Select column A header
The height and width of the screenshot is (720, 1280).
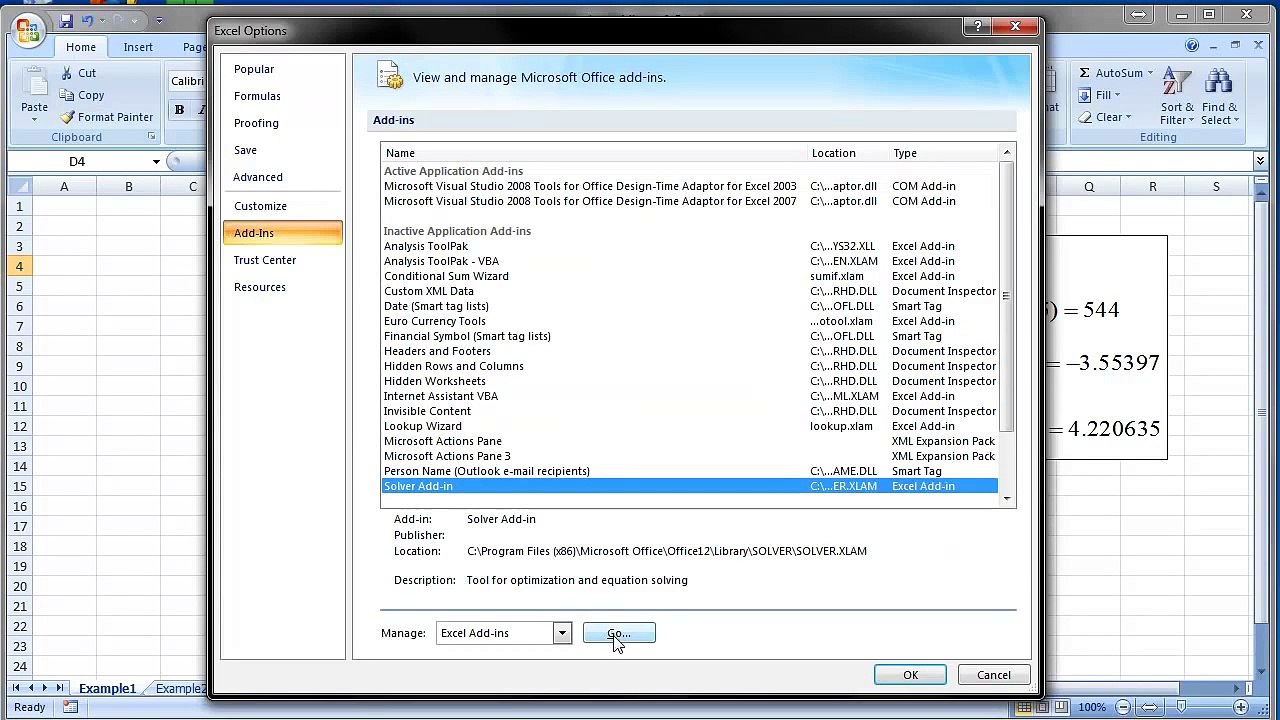pyautogui.click(x=64, y=187)
